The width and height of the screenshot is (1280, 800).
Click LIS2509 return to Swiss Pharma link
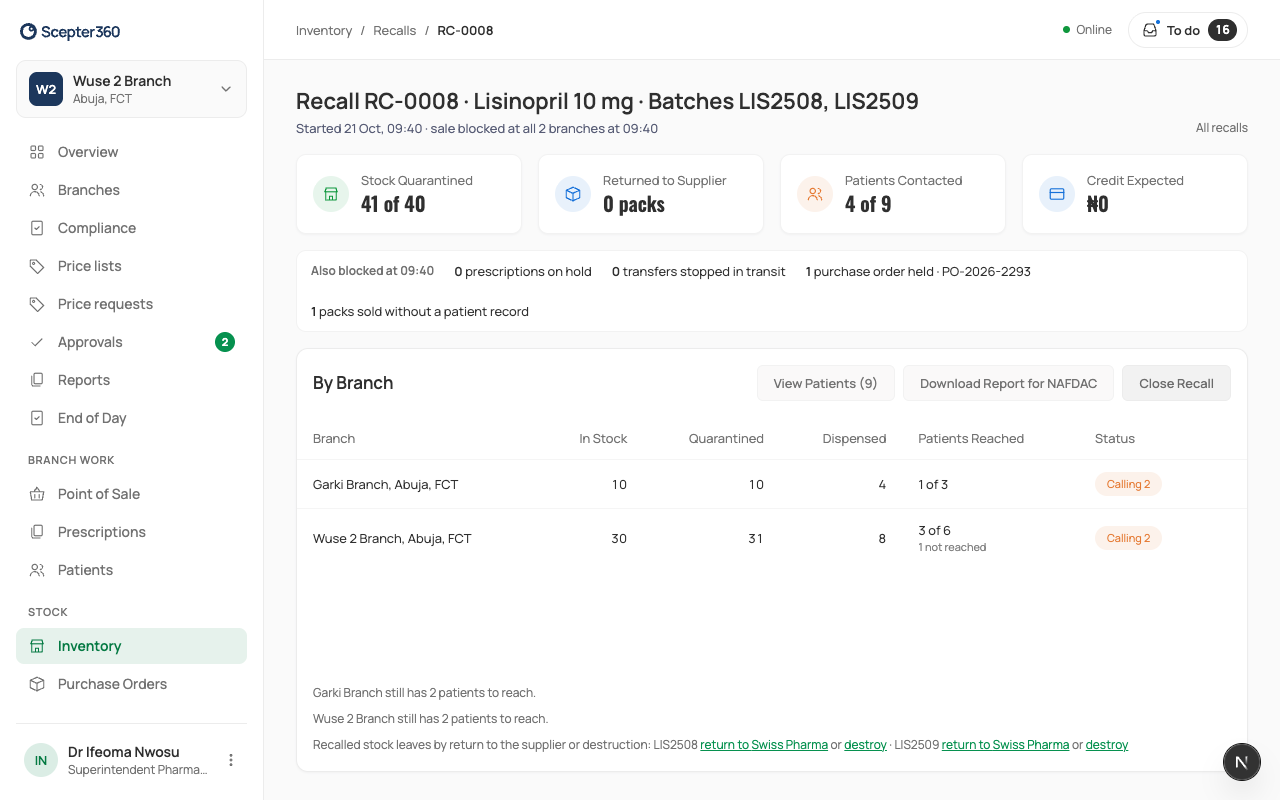pyautogui.click(x=1005, y=745)
